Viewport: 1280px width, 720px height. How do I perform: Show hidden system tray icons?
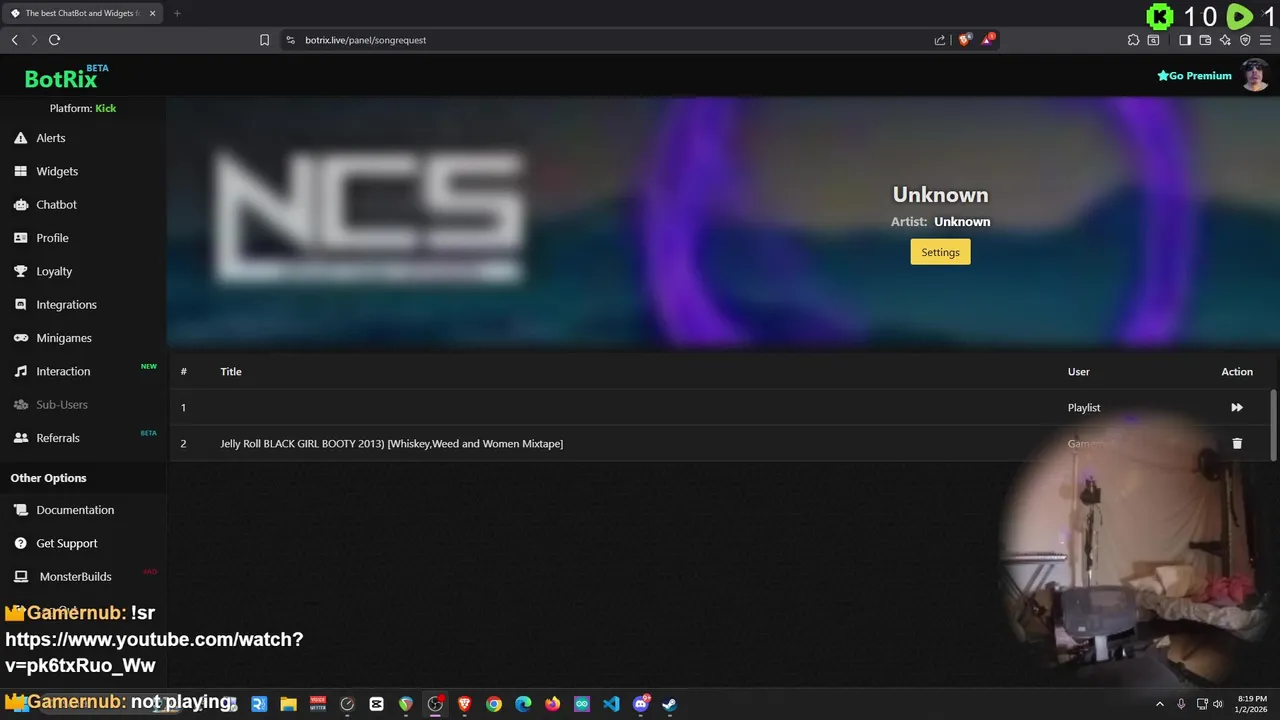click(1160, 704)
